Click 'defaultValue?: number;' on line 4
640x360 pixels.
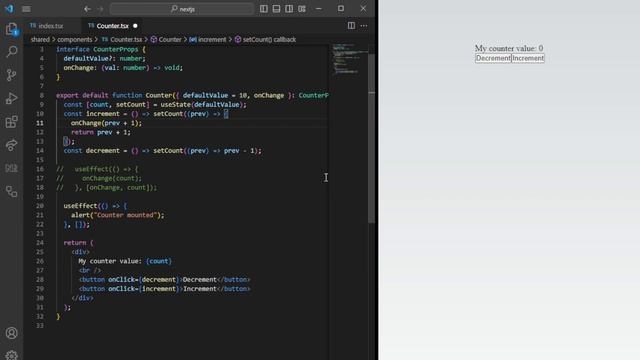[x=104, y=58]
